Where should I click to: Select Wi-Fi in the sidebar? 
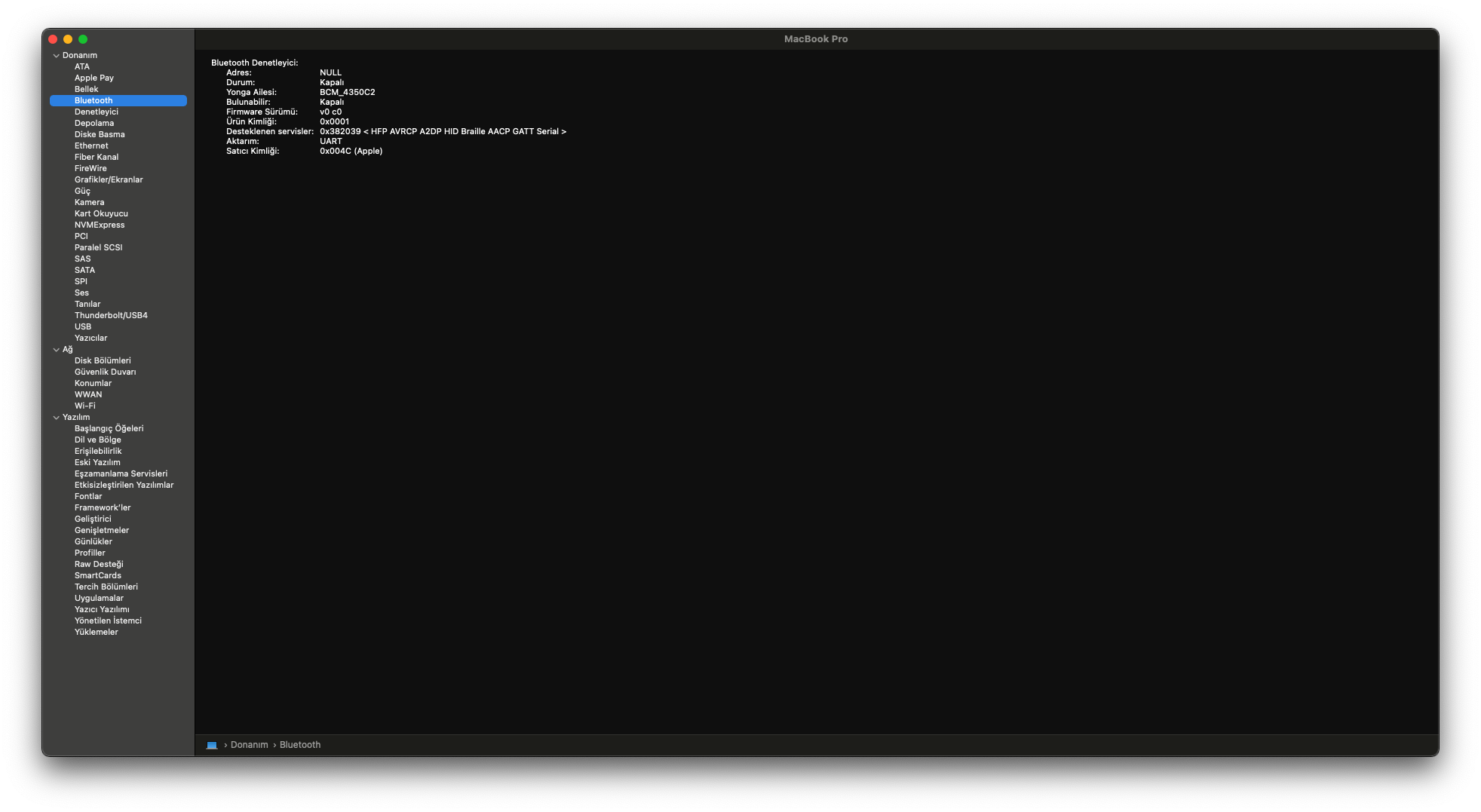(84, 406)
